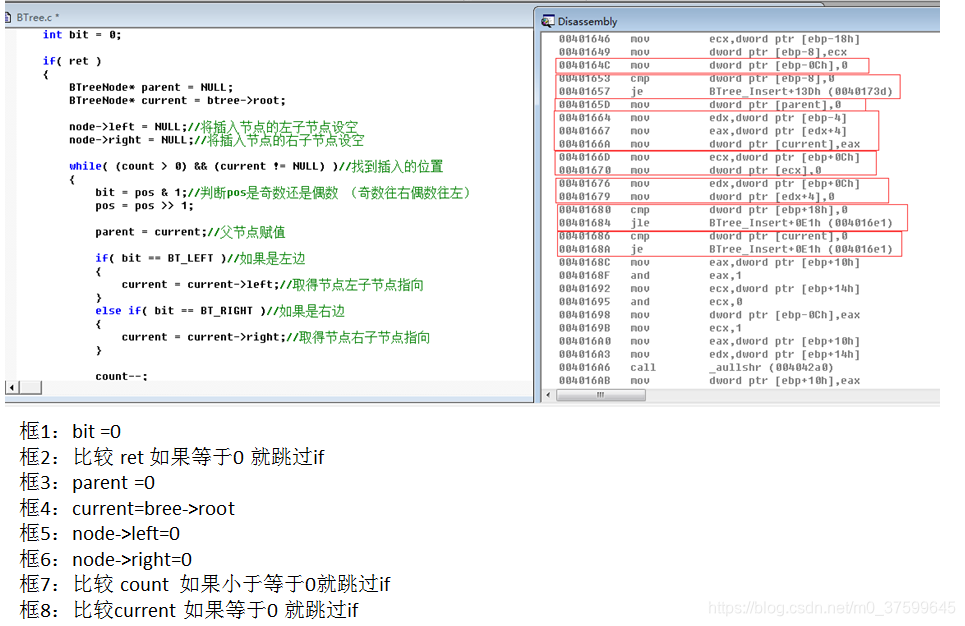The width and height of the screenshot is (965, 626).
Task: Click the 'dword ptr [edx+4],0' operand
Action: (772, 196)
